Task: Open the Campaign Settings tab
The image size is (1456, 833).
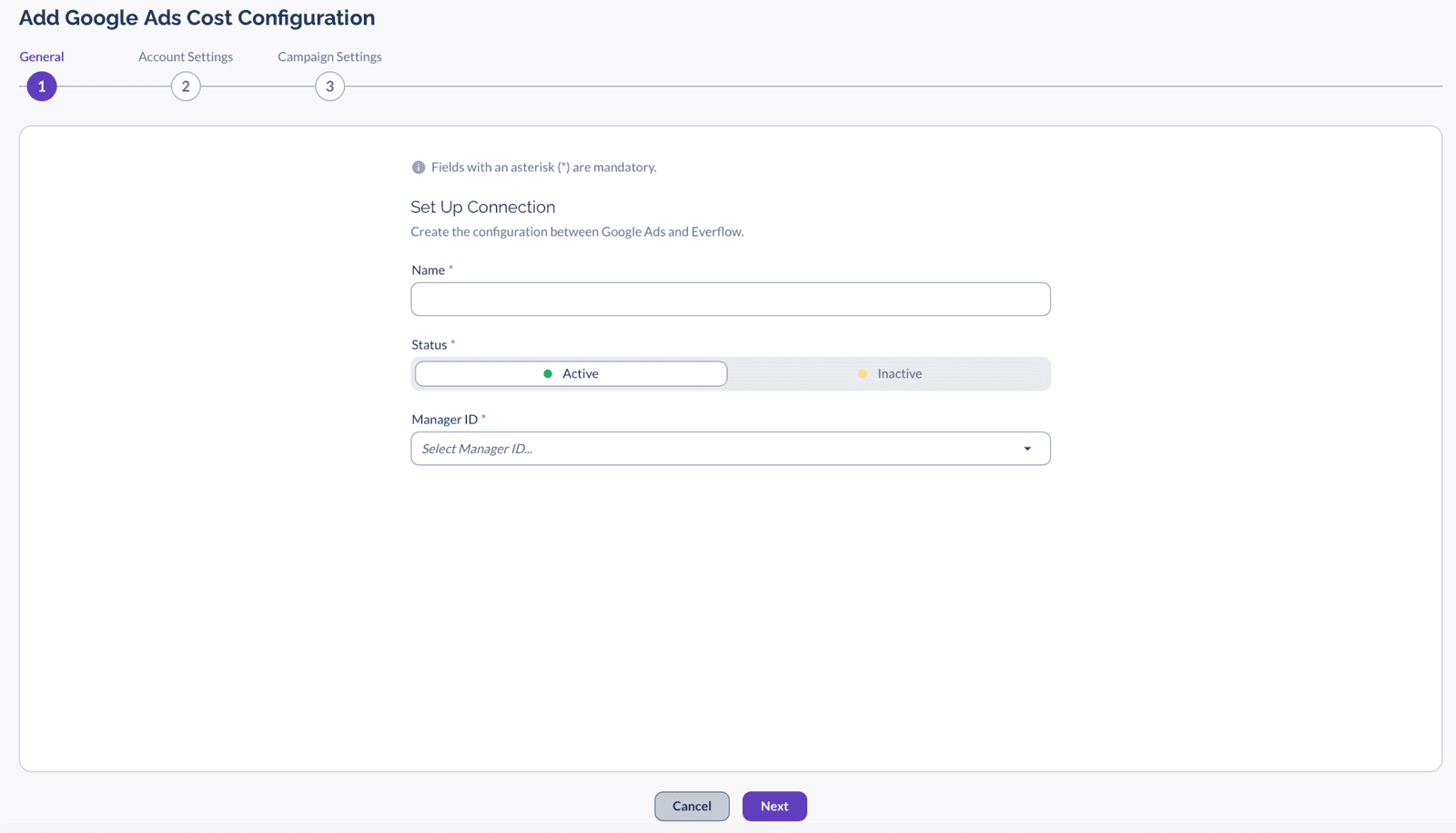Action: 329,56
